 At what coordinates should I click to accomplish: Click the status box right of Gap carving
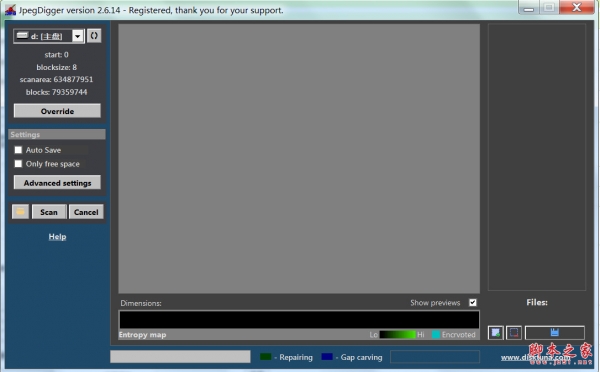(435, 357)
